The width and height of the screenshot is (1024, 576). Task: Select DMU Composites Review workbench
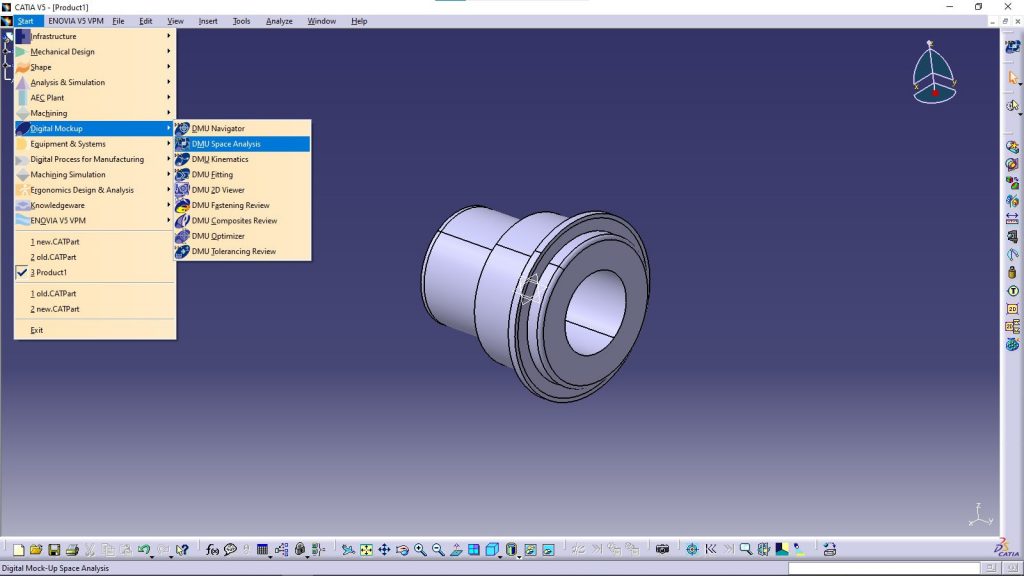pyautogui.click(x=242, y=221)
